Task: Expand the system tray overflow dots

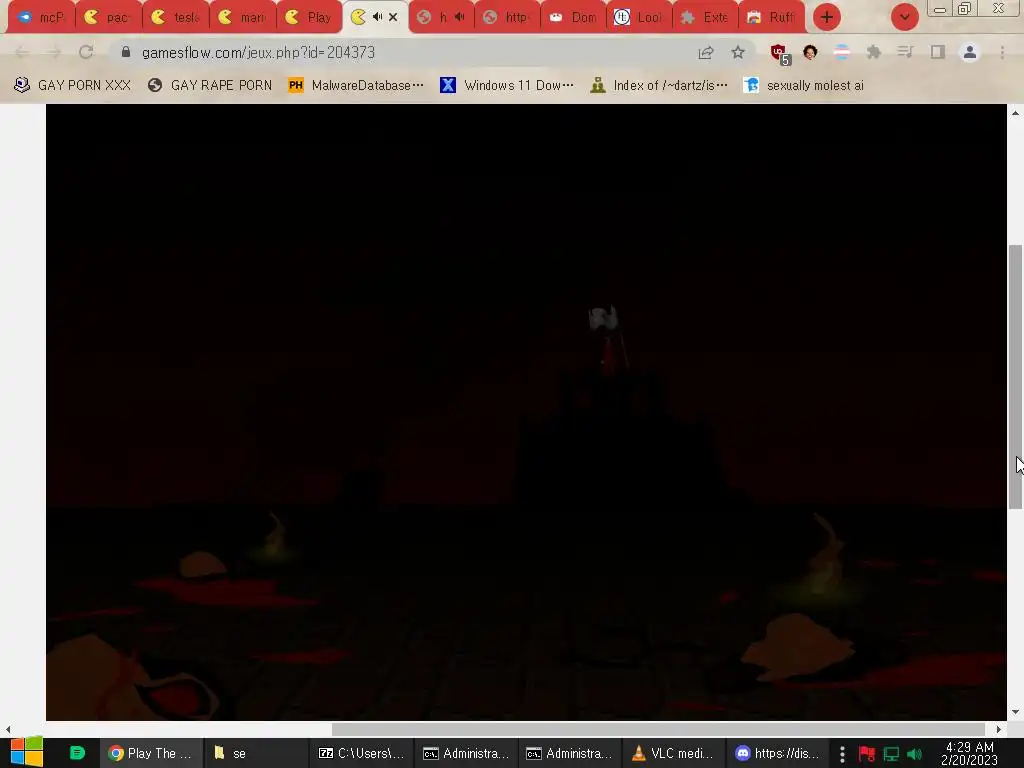Action: [x=842, y=754]
